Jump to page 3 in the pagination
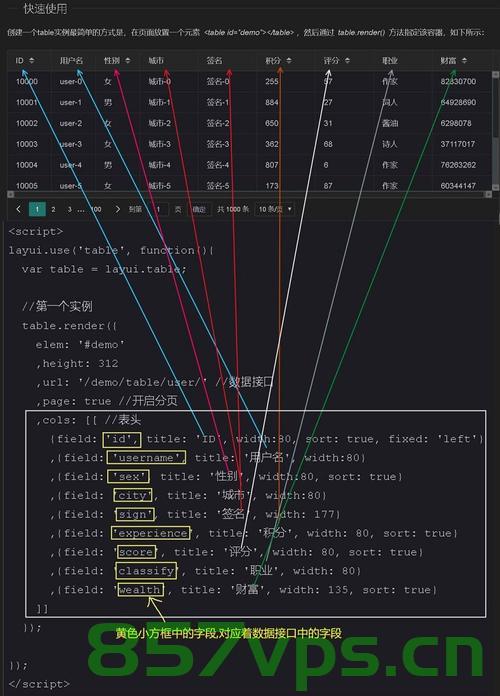The height and width of the screenshot is (696, 500). click(x=70, y=209)
